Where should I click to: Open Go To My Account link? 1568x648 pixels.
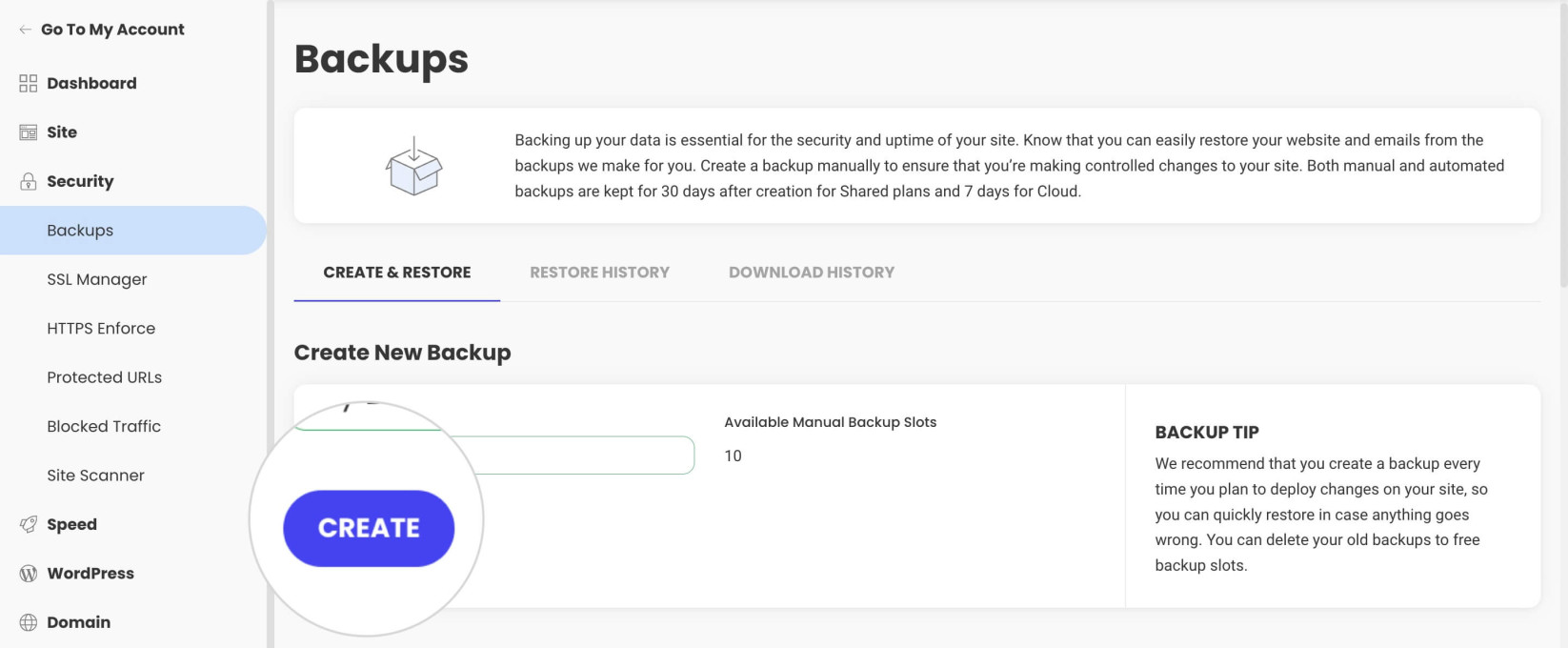click(x=112, y=30)
